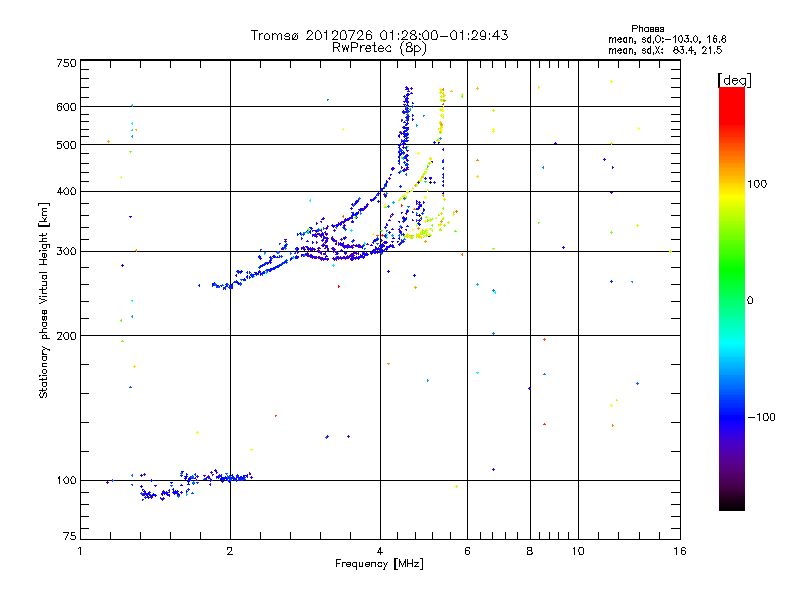The image size is (800, 600).
Task: Click the subtitle 'RwPretec (8p)'
Action: click(x=379, y=48)
